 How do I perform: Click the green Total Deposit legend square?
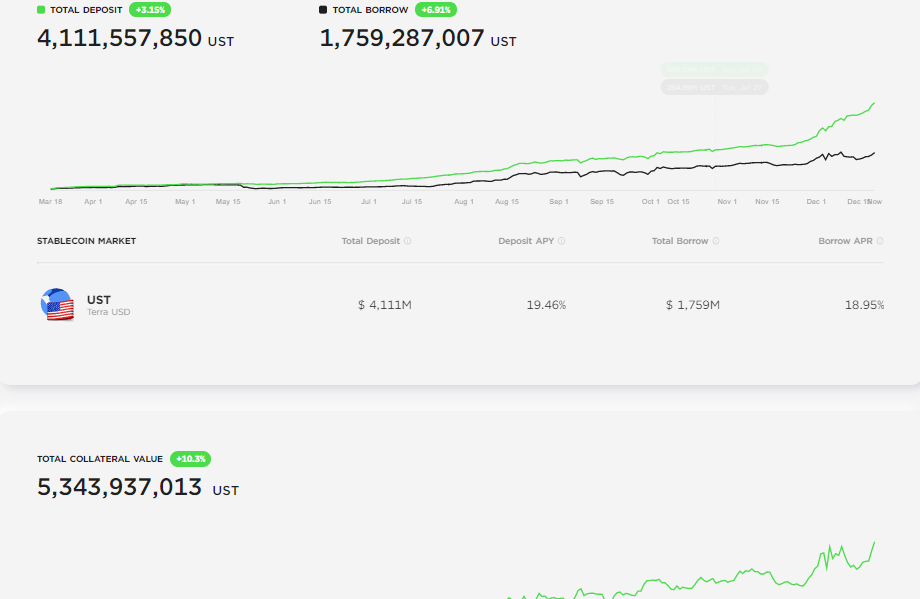(x=41, y=10)
